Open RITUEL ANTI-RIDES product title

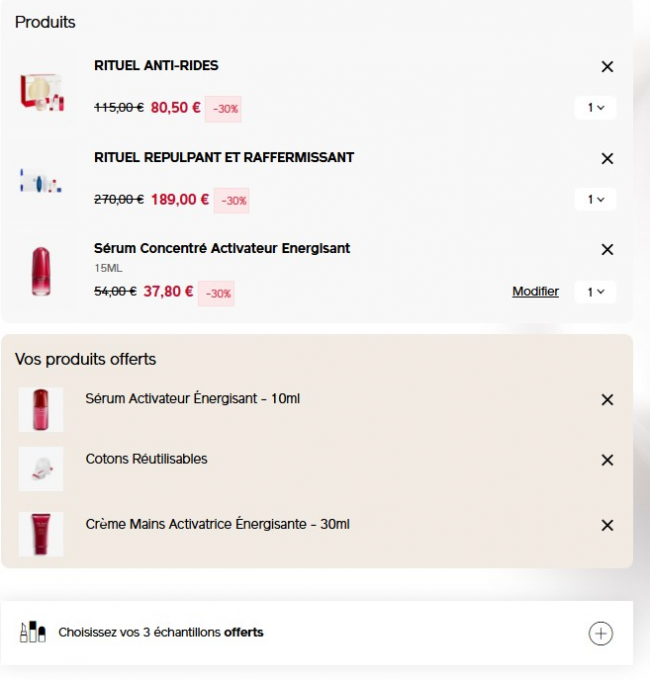coord(156,66)
